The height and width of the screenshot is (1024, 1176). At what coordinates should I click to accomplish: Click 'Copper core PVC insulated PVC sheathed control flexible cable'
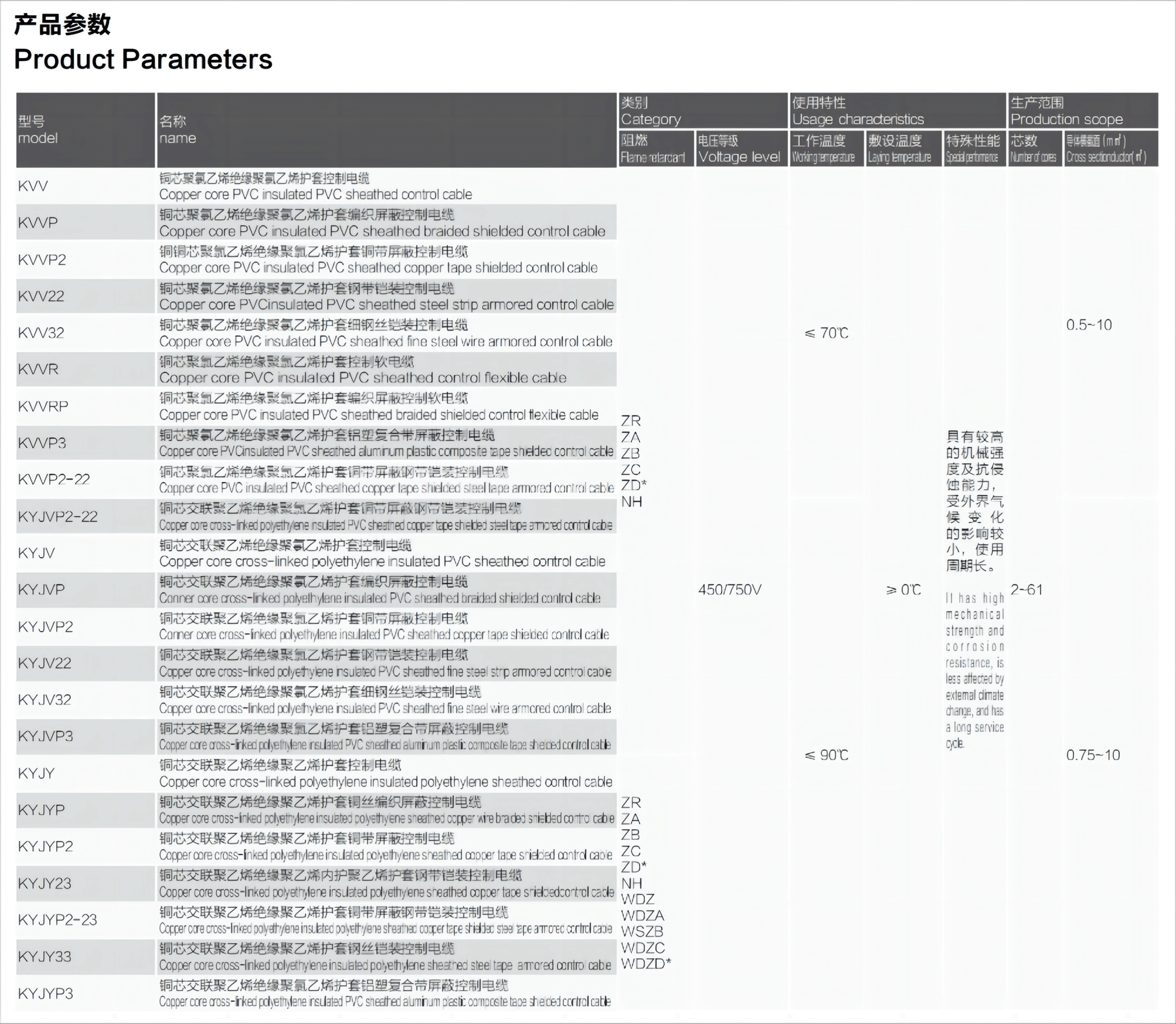[x=363, y=378]
